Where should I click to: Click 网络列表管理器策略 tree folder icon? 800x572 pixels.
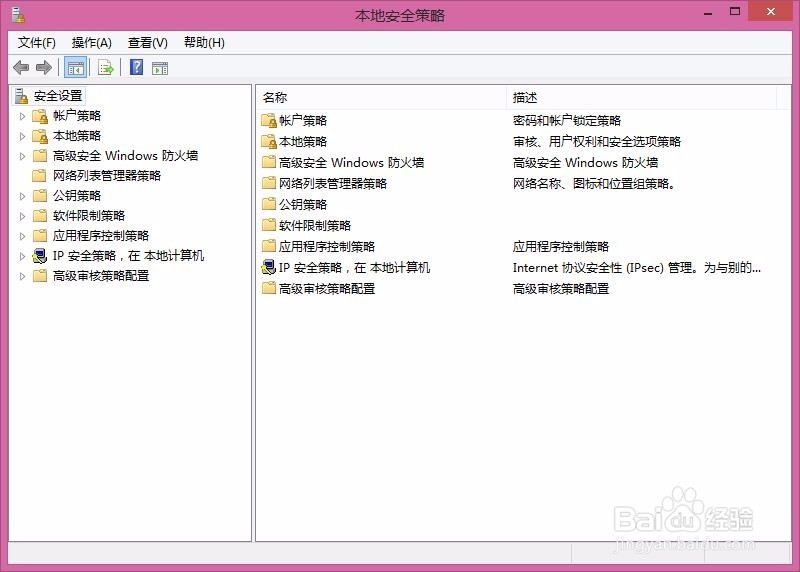39,176
